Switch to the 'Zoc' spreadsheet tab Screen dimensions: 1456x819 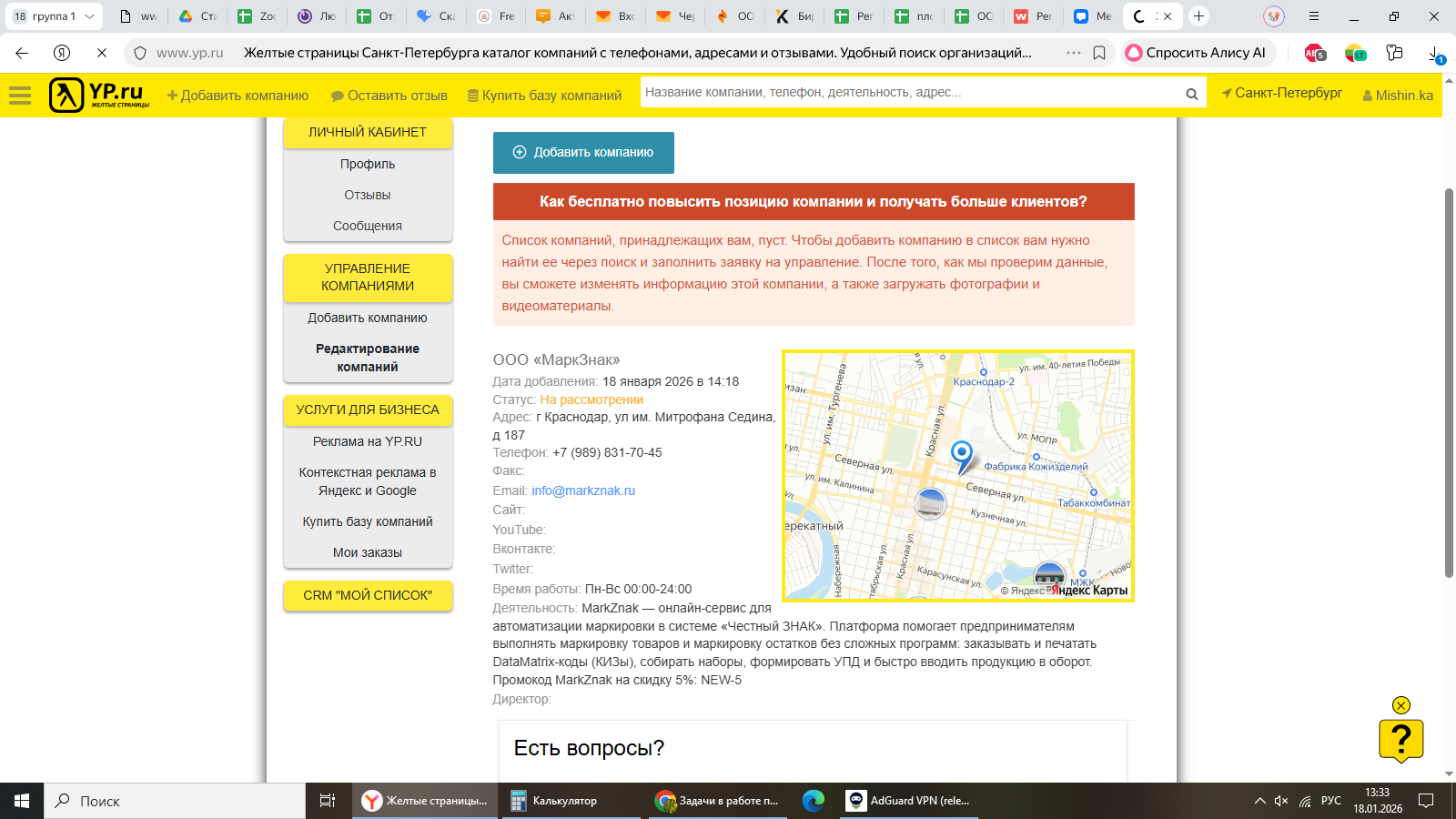point(257,16)
